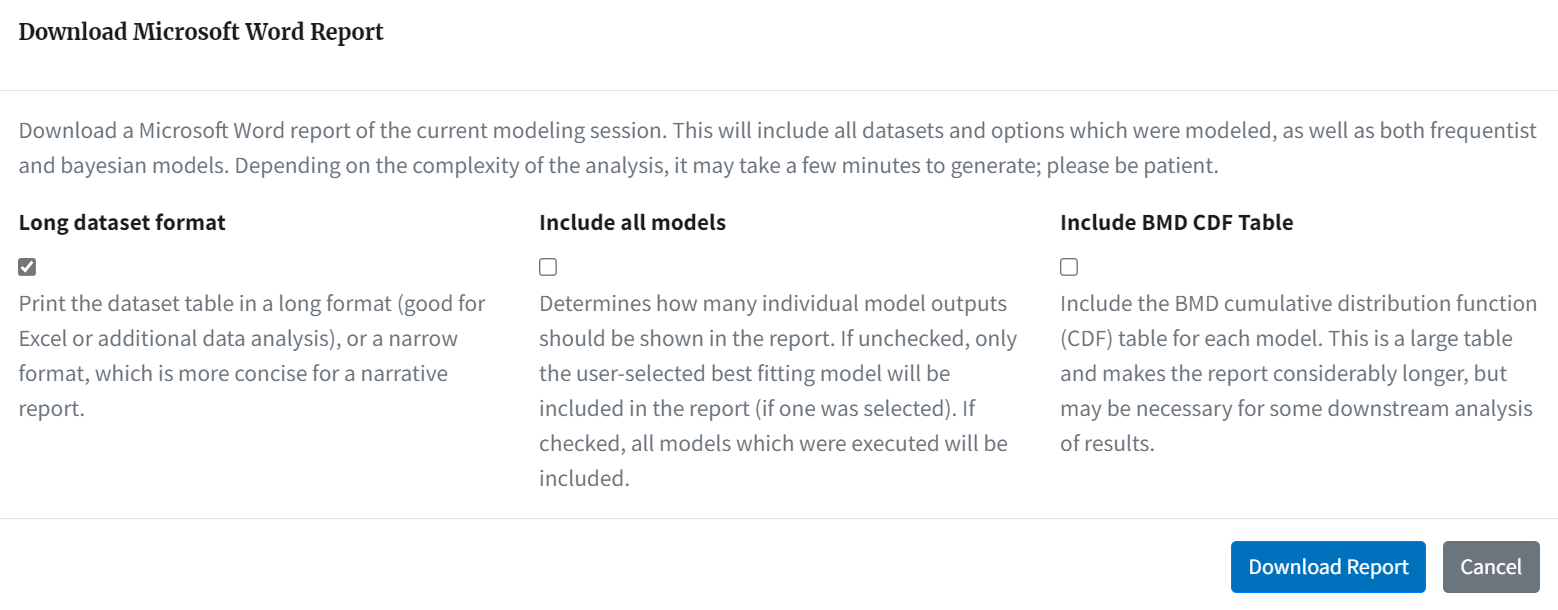This screenshot has width=1558, height=610.
Task: Click the '(CDF)' abbreviation in the description
Action: tap(1087, 338)
